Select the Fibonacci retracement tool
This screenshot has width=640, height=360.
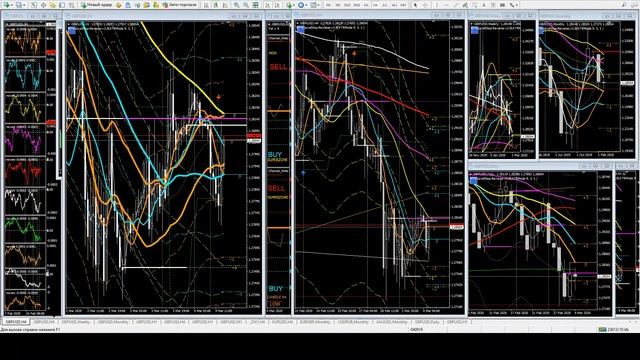tap(474, 5)
